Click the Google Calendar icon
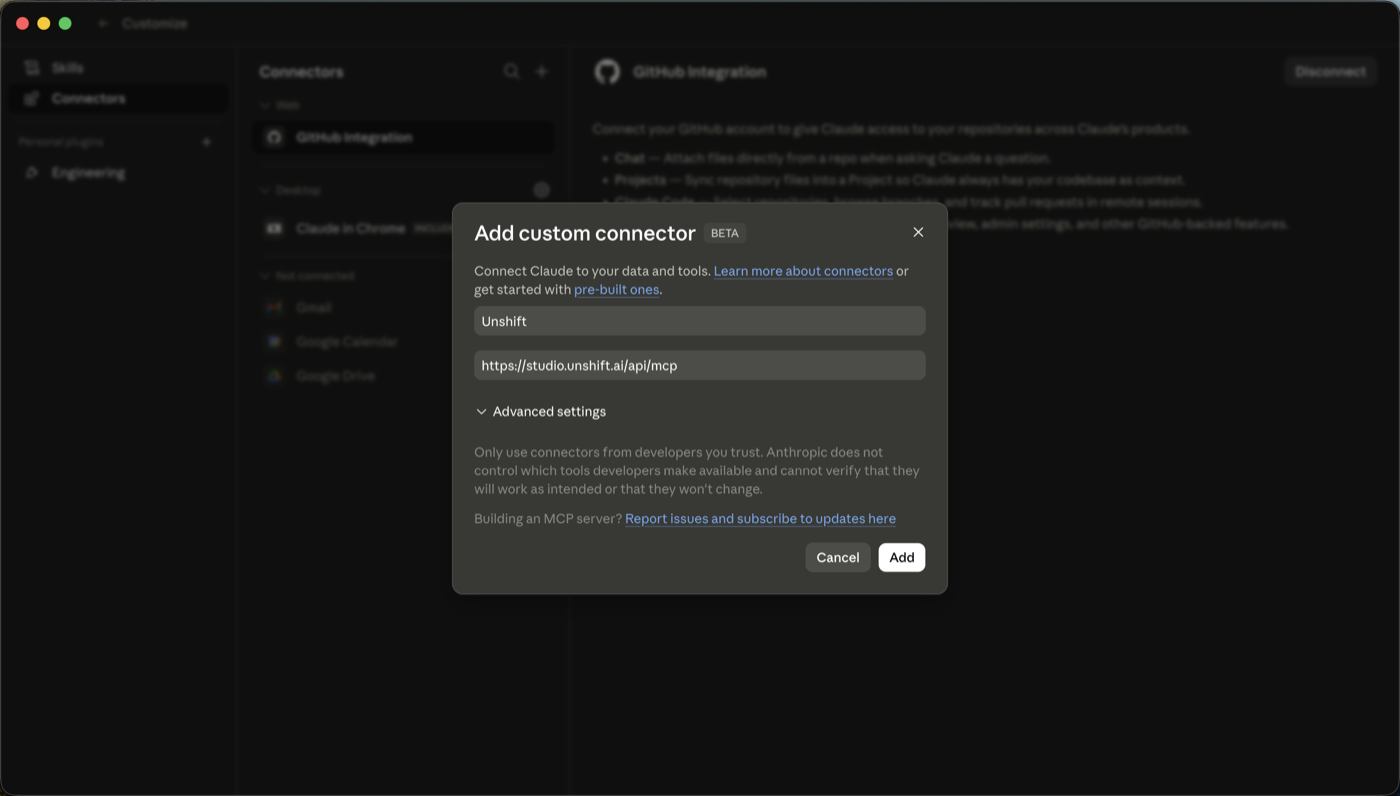This screenshot has width=1400, height=796. point(274,342)
